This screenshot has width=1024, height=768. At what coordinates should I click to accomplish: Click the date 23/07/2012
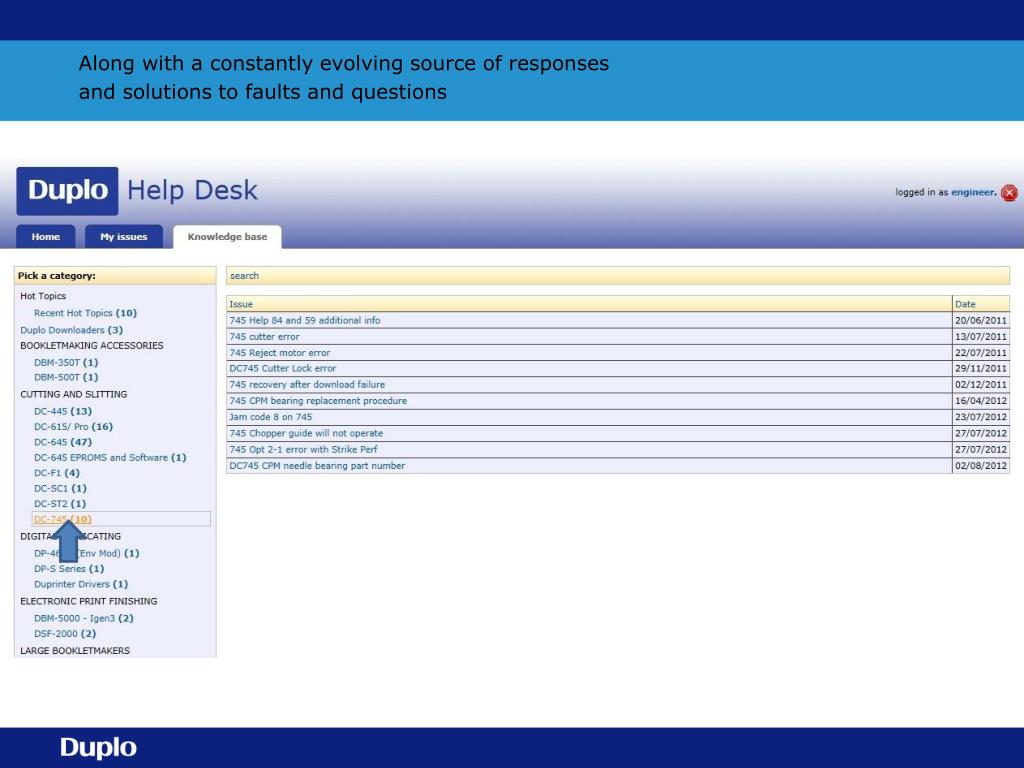[981, 417]
